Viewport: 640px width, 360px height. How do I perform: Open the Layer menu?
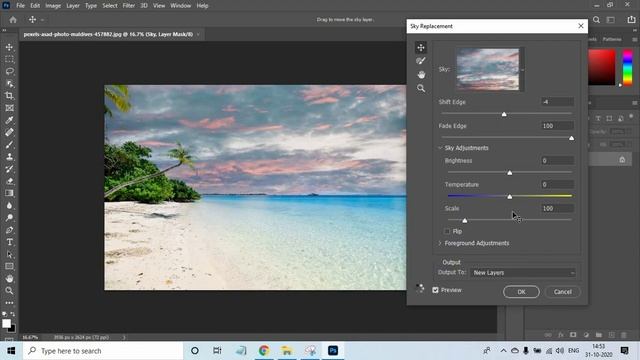click(73, 6)
